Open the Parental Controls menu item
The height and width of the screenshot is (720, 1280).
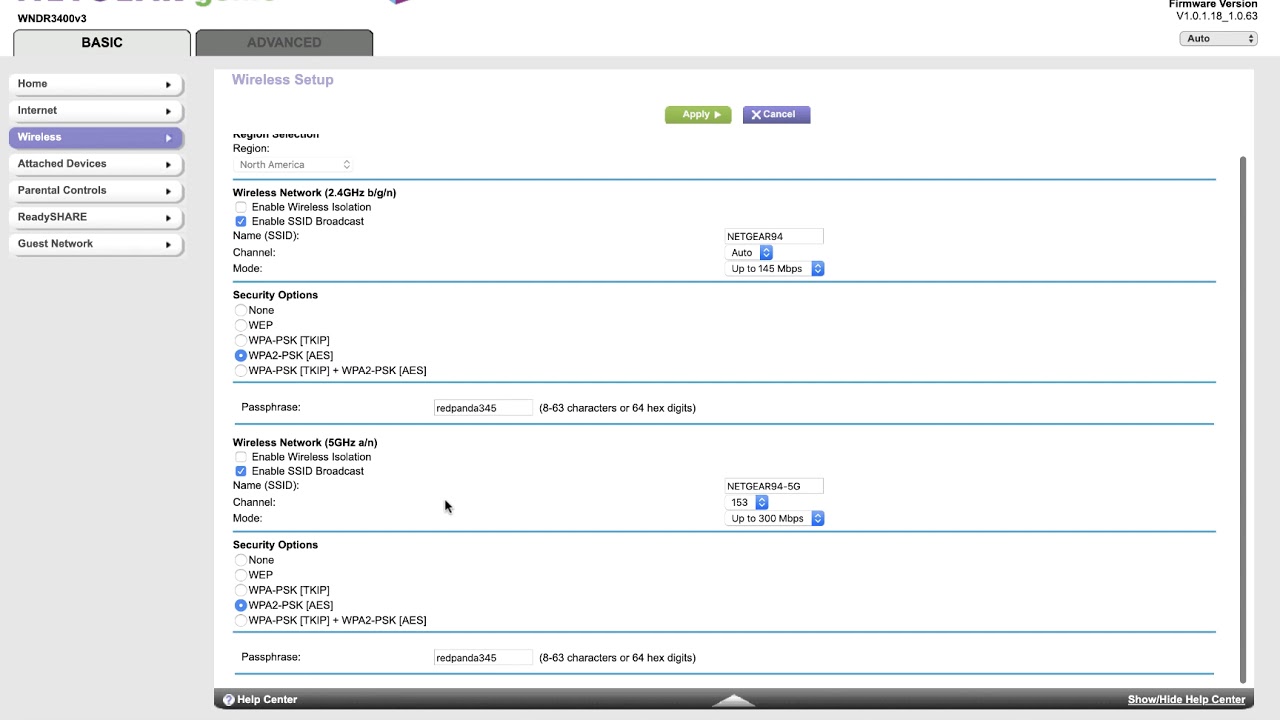pos(96,191)
